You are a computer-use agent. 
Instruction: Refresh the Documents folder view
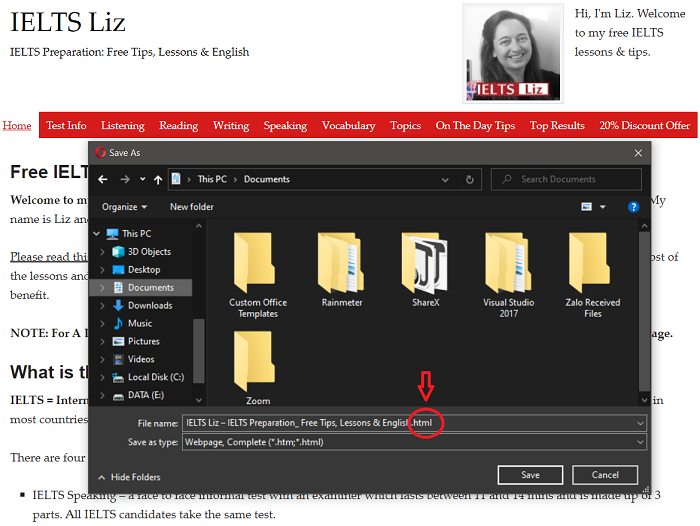point(470,180)
